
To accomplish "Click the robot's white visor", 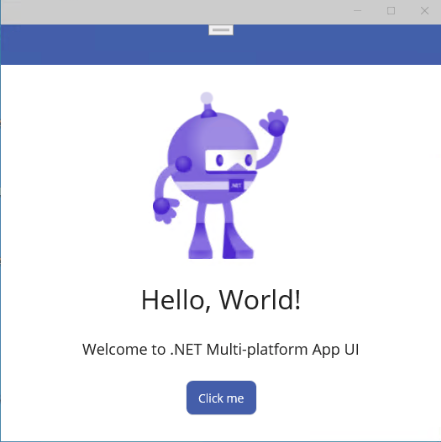I will pyautogui.click(x=231, y=161).
